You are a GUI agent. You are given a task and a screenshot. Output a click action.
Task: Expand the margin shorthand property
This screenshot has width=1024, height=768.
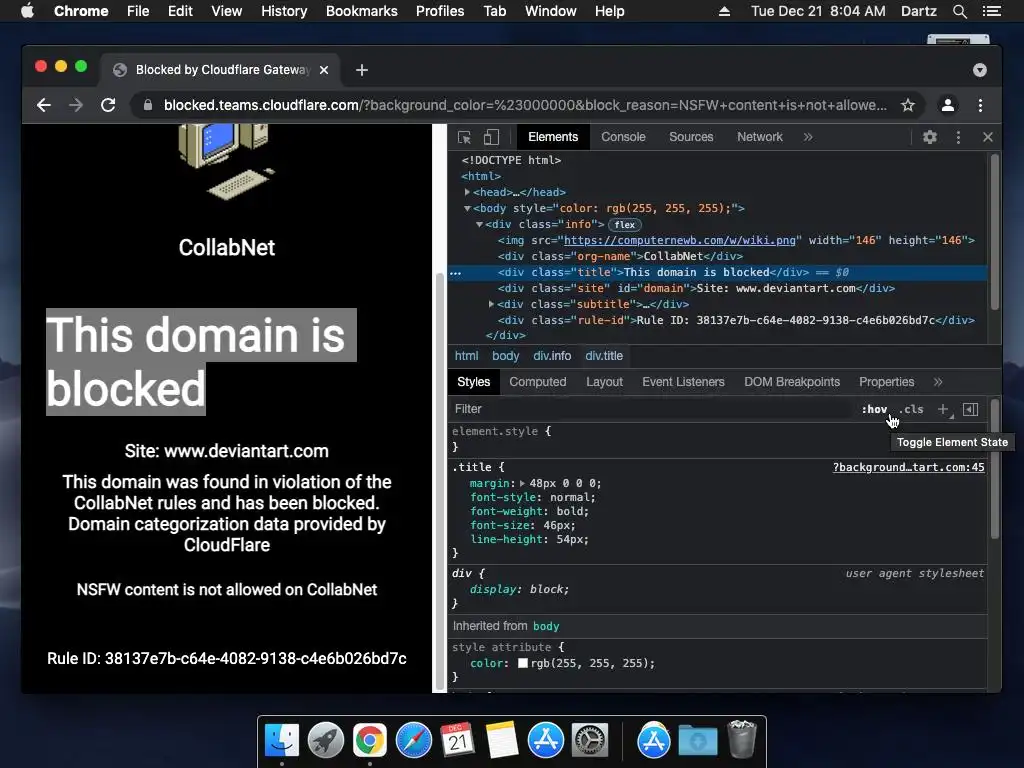coord(522,484)
